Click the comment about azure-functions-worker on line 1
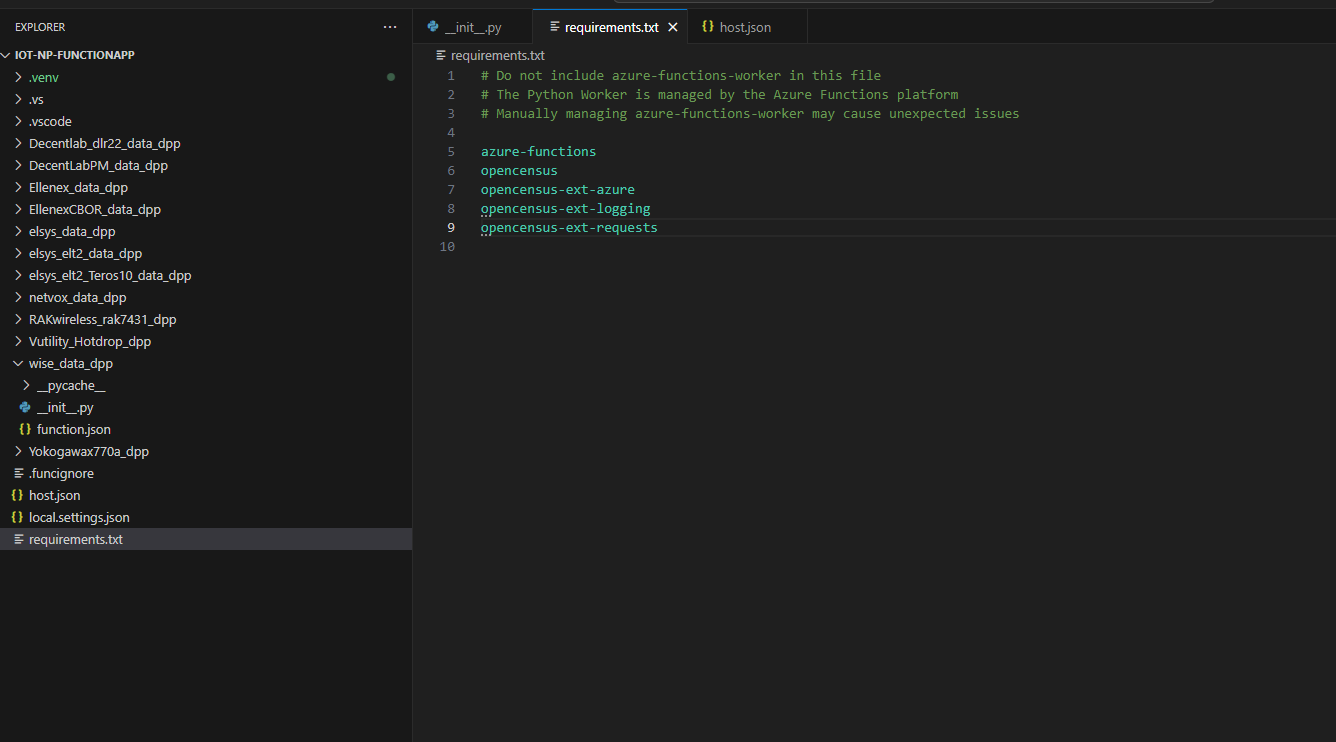This screenshot has height=742, width=1336. 681,76
